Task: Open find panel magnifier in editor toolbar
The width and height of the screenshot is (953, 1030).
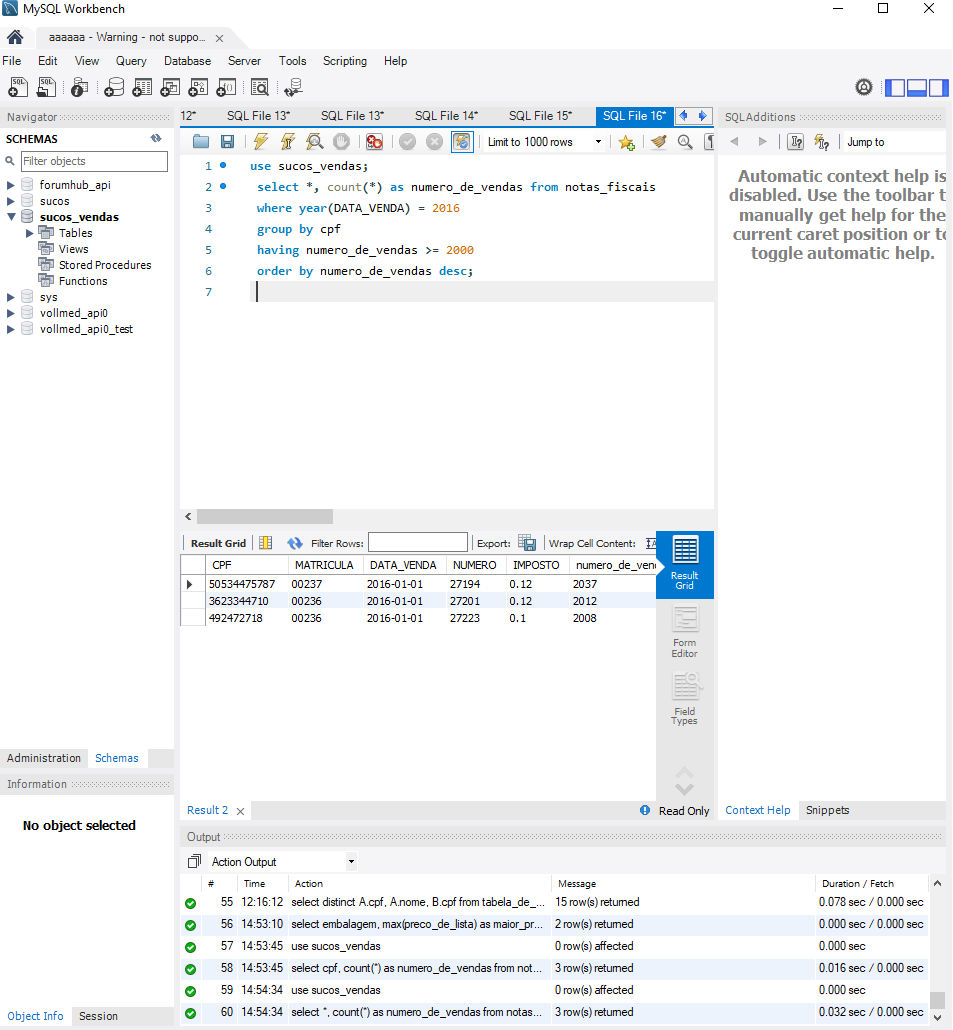Action: (x=685, y=141)
